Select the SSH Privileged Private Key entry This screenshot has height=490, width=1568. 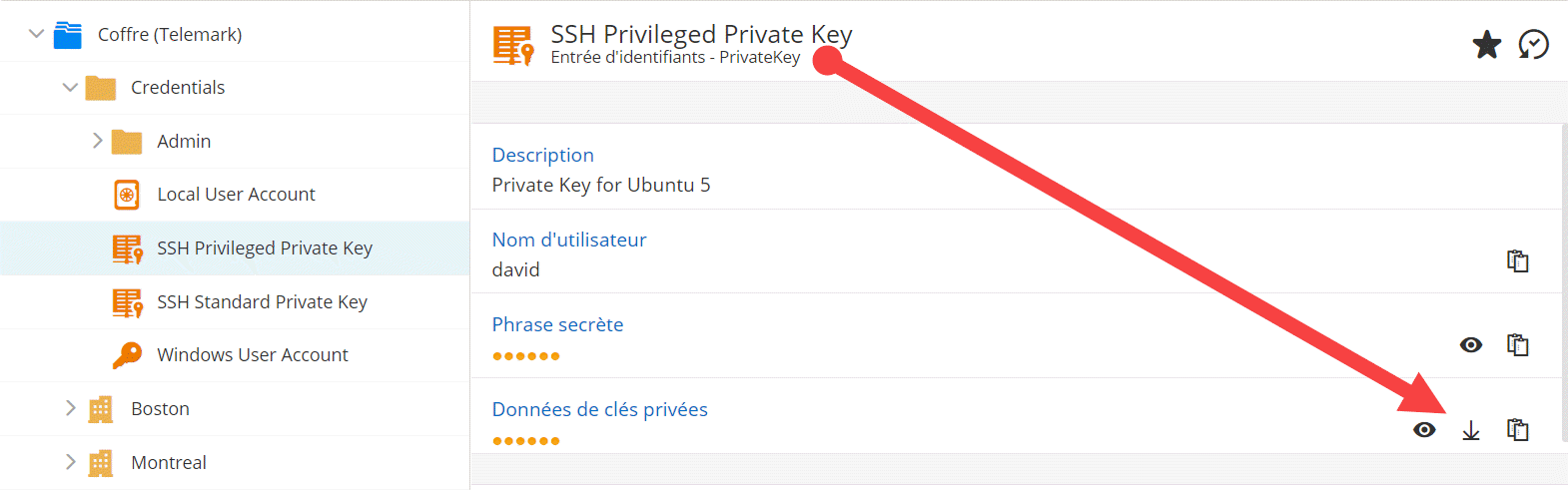(264, 248)
